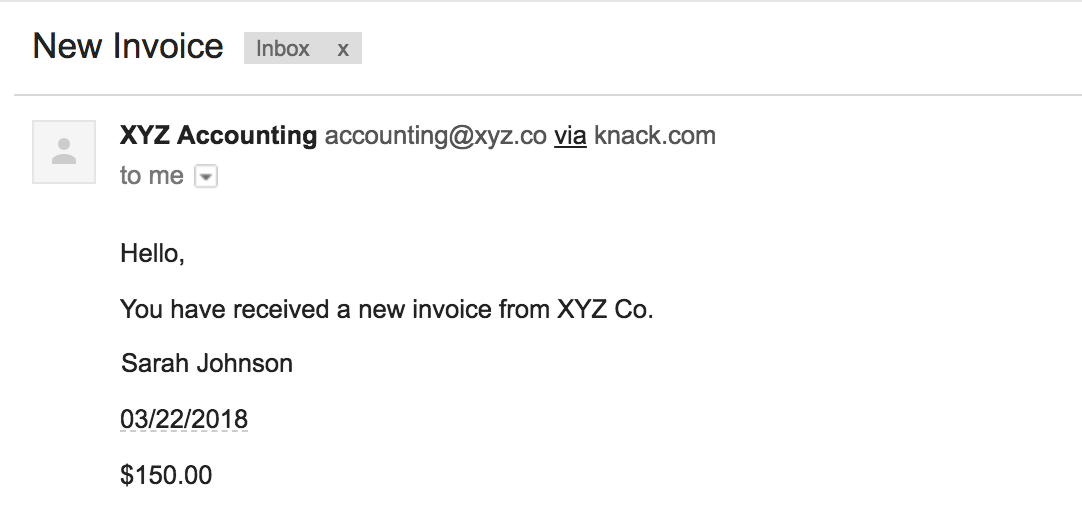Click the underlined date 03/22/2018
Screen dimensions: 1082x530
point(184,419)
